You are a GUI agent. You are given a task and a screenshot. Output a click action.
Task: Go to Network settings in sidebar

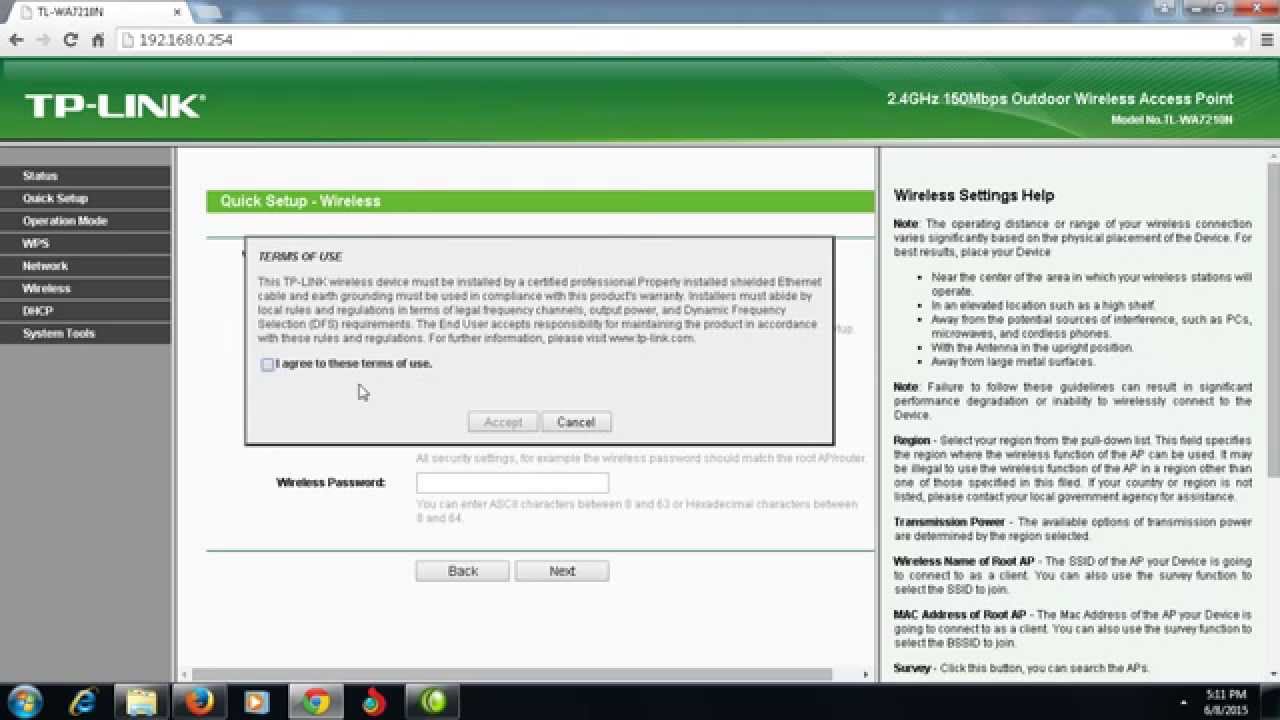[85, 266]
